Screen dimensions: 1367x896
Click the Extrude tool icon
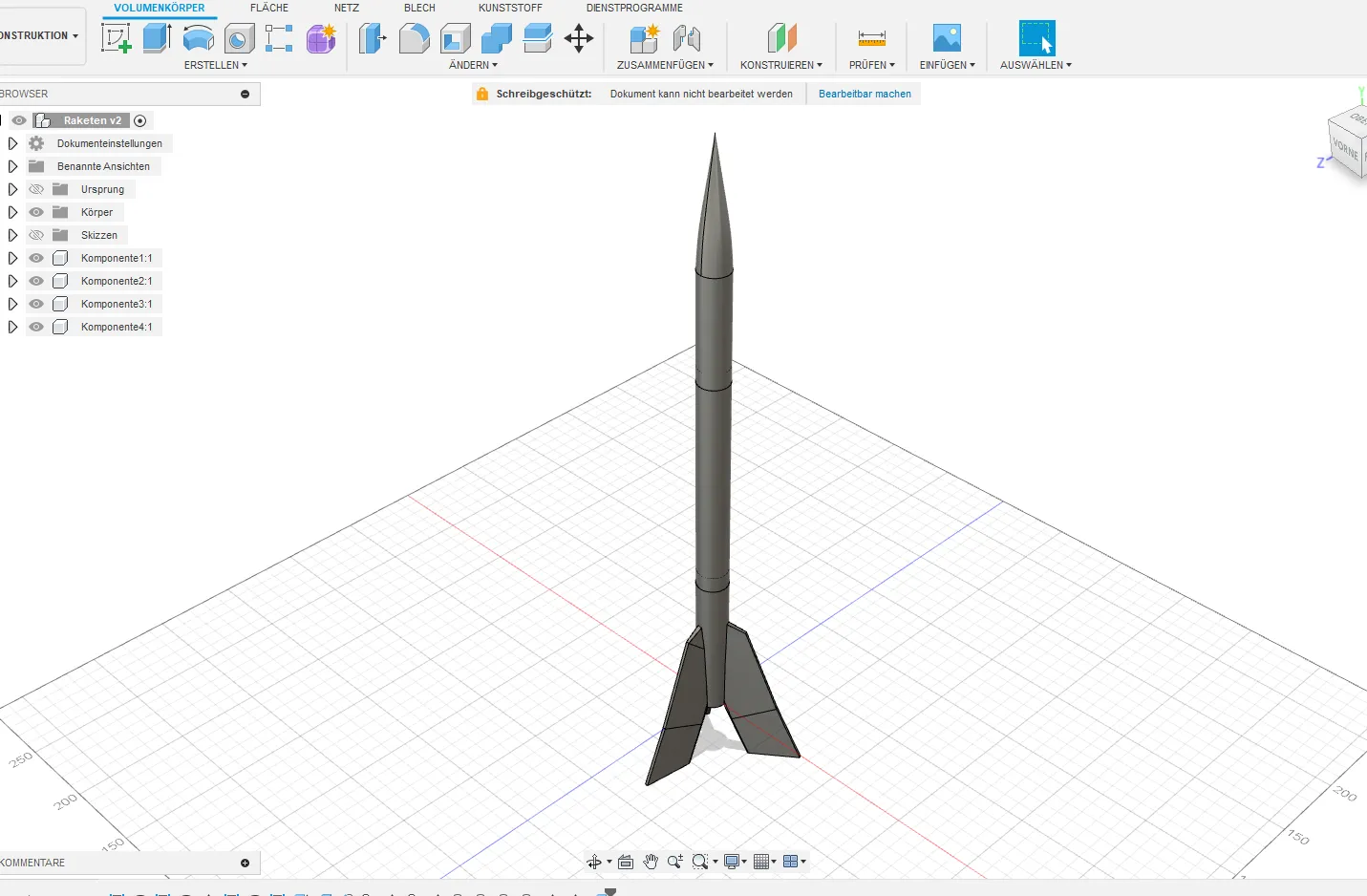[157, 38]
